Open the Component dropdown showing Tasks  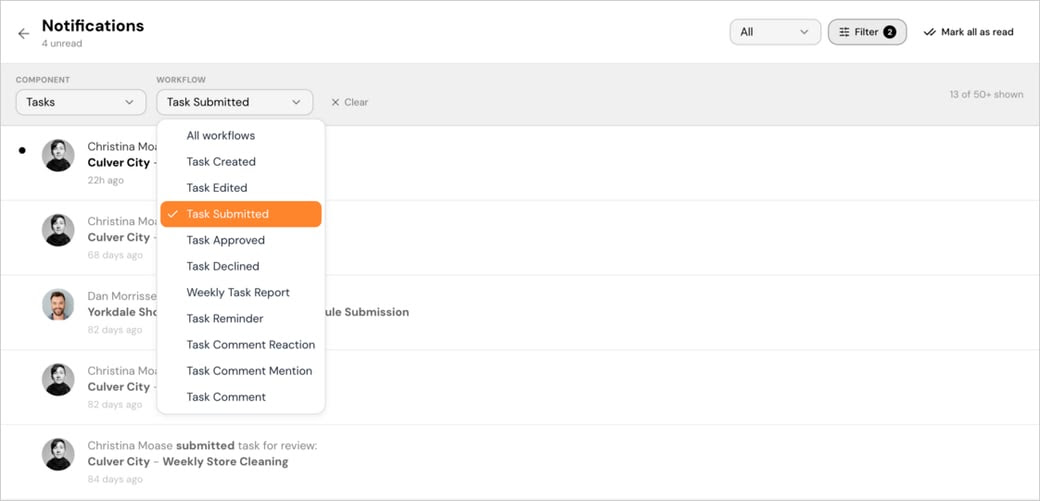(x=81, y=102)
